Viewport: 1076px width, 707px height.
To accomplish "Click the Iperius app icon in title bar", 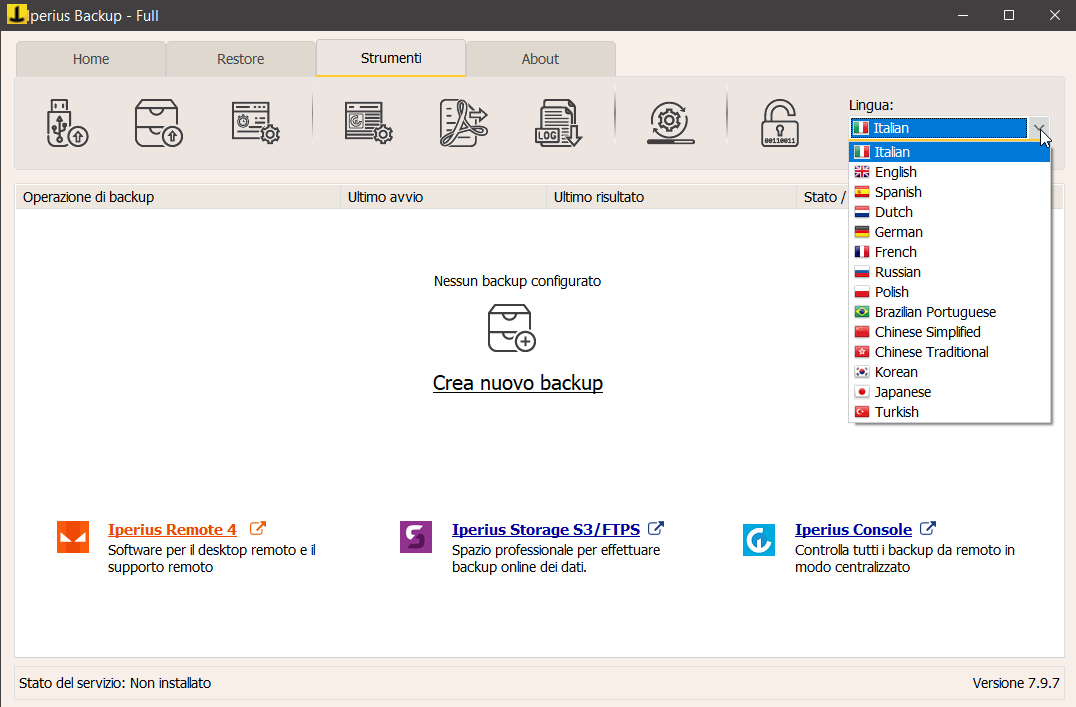I will click(x=16, y=14).
